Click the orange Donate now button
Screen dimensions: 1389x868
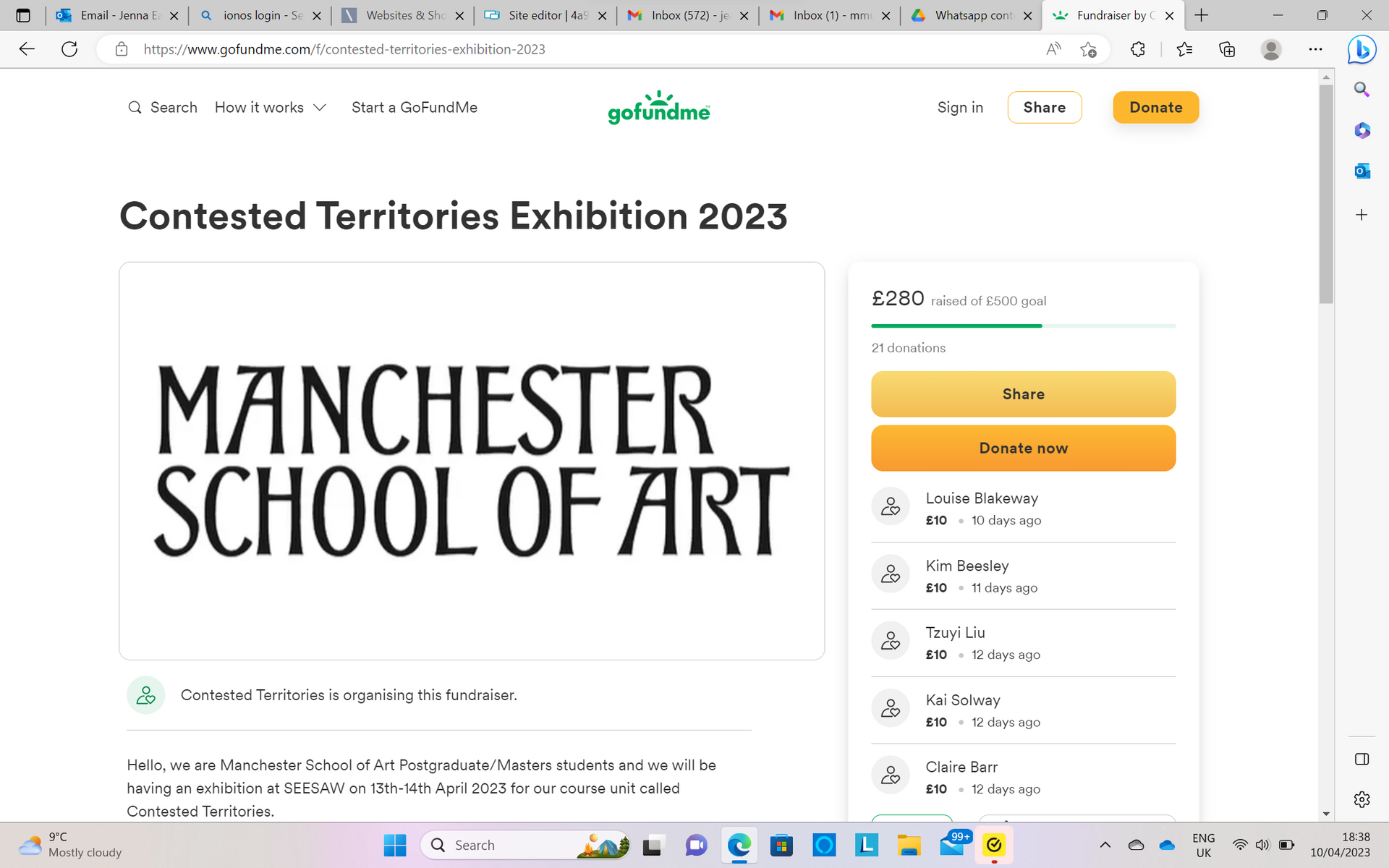point(1023,448)
